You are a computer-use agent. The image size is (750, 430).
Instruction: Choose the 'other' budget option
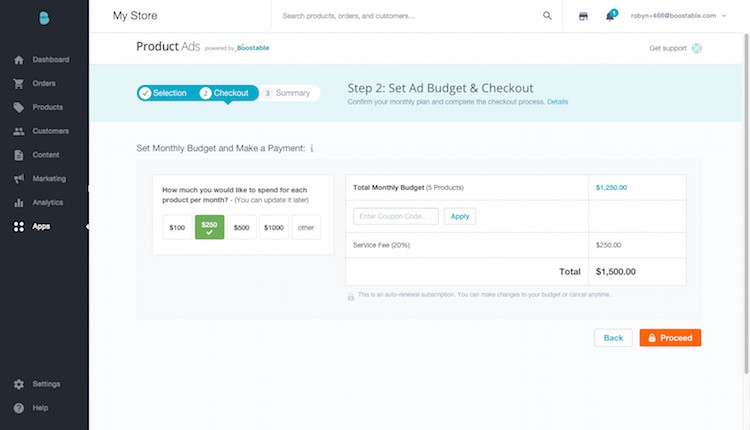point(306,227)
